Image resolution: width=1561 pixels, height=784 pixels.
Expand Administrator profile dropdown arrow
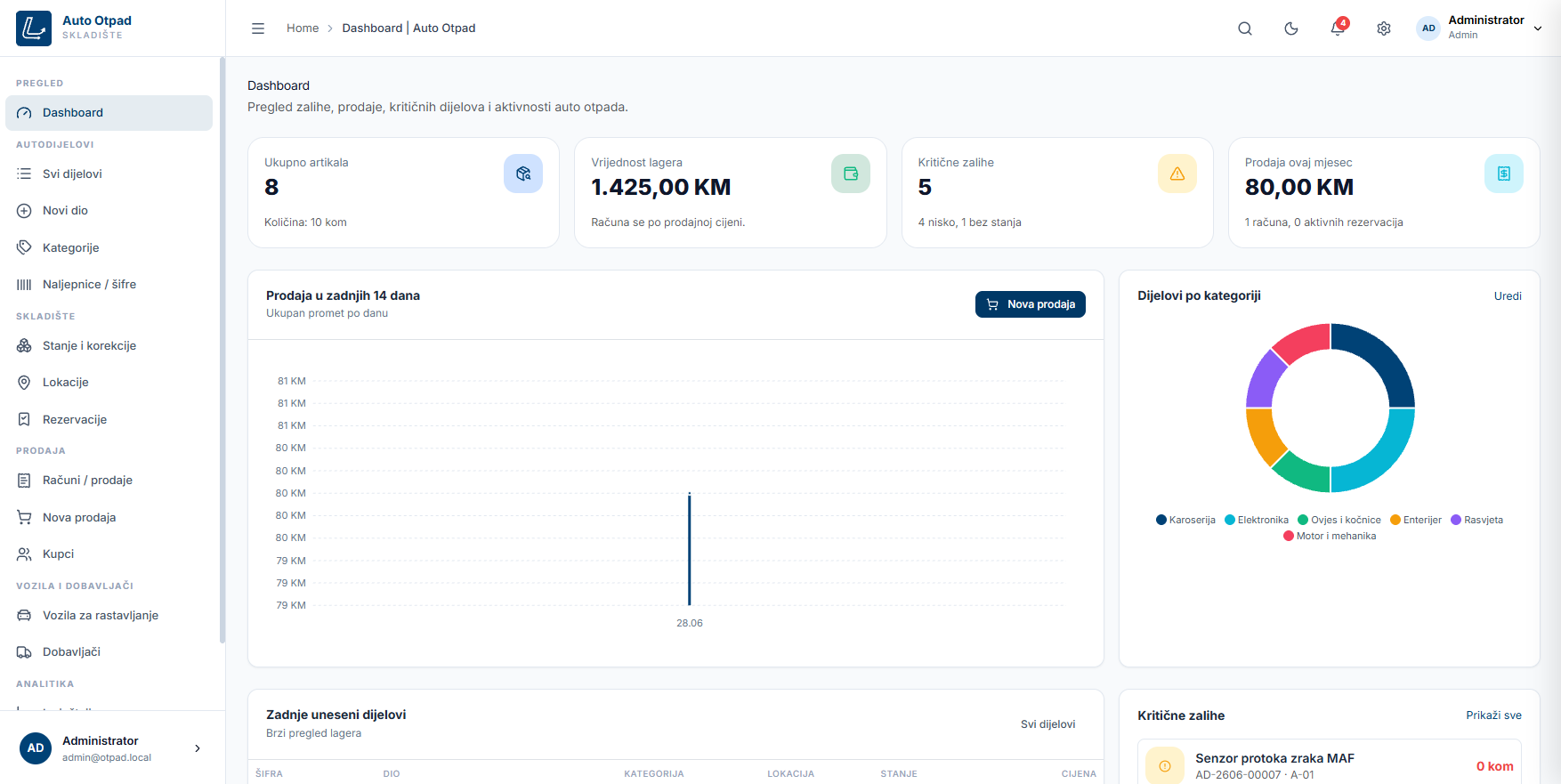[x=1538, y=28]
